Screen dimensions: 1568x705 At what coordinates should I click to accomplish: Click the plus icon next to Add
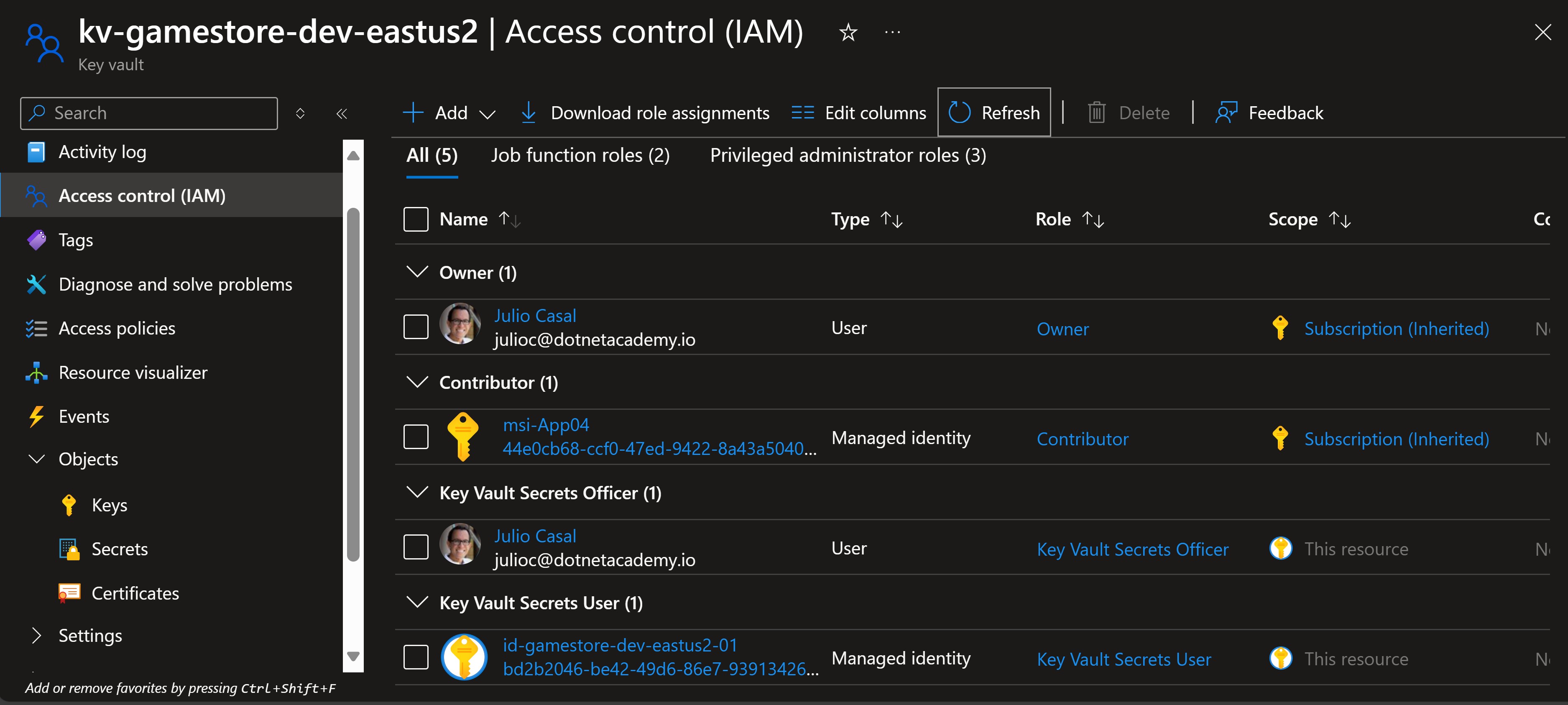(413, 112)
